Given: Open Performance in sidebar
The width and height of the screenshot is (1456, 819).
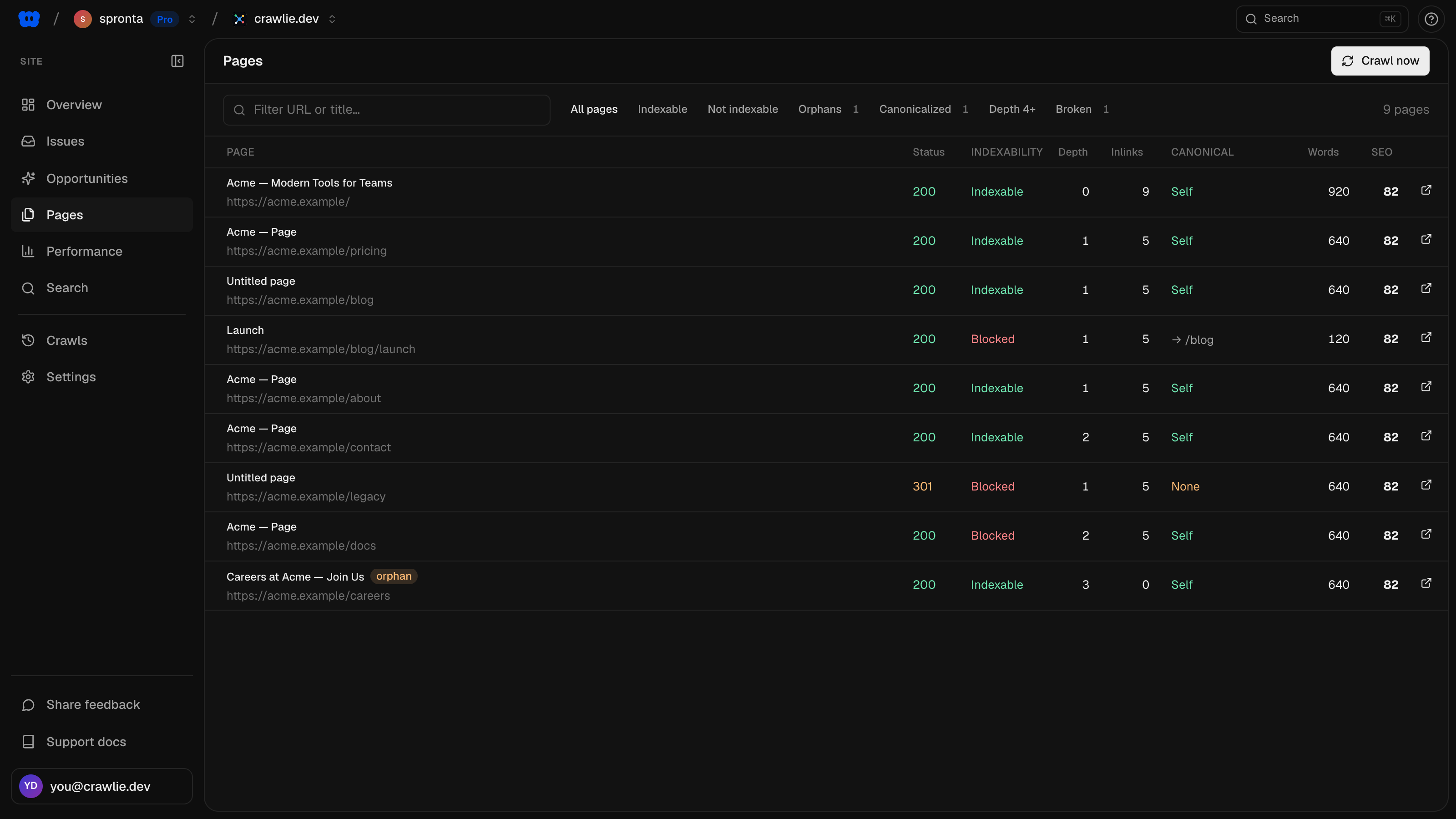Looking at the screenshot, I should pyautogui.click(x=102, y=251).
